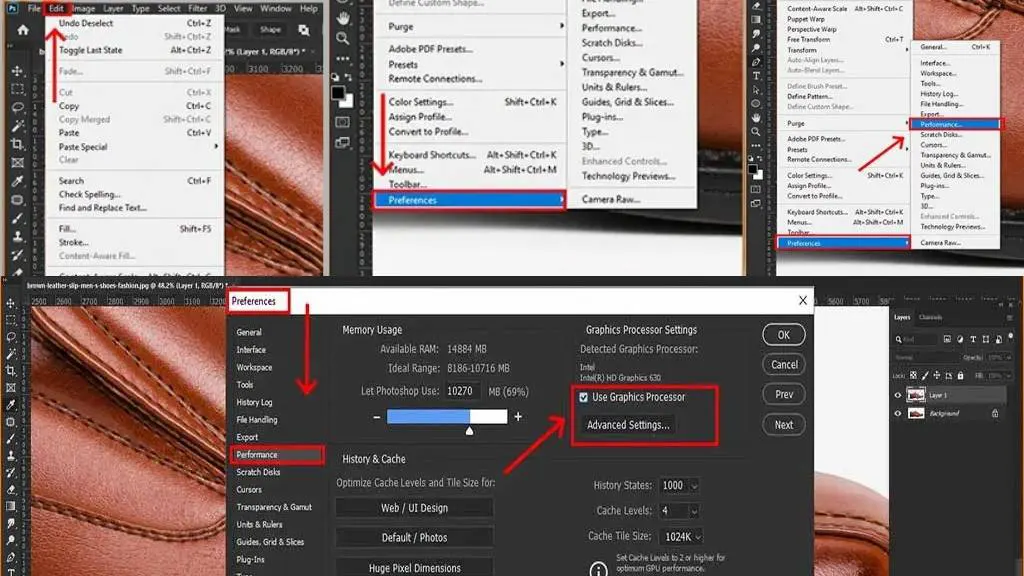The height and width of the screenshot is (576, 1024).
Task: Click foreground color swatch in top-middle panel
Action: coord(338,93)
